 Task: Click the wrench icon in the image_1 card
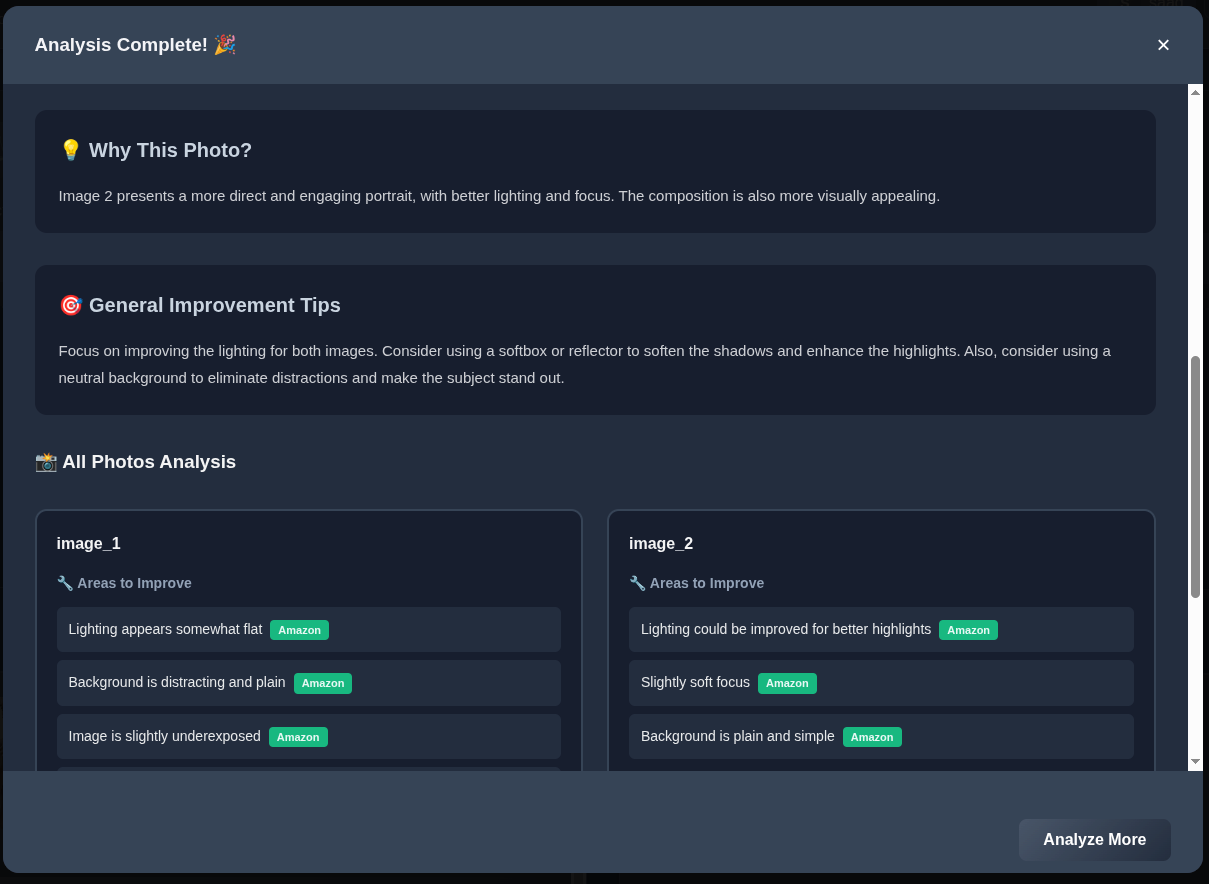point(65,583)
